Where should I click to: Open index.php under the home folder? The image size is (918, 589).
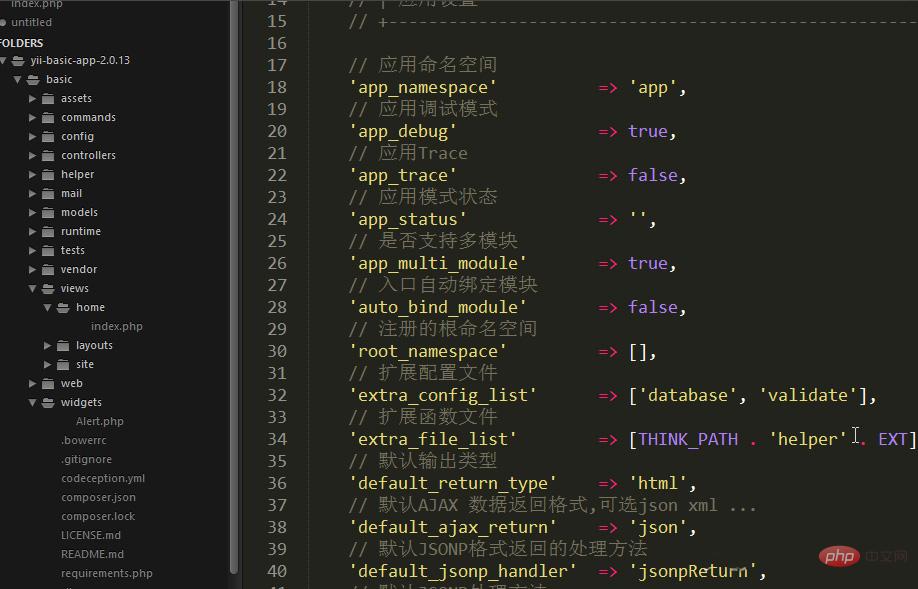[116, 326]
